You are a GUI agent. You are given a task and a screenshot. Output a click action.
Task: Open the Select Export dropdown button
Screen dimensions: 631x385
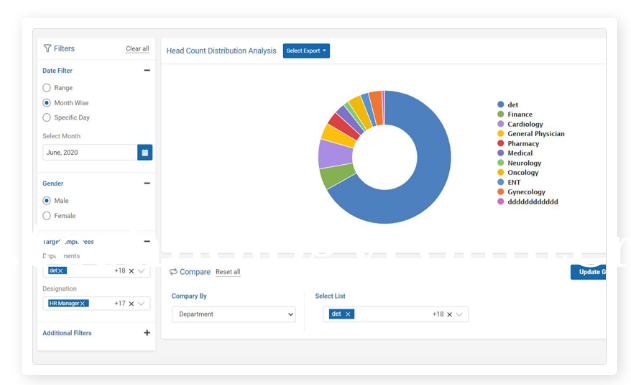click(x=306, y=51)
